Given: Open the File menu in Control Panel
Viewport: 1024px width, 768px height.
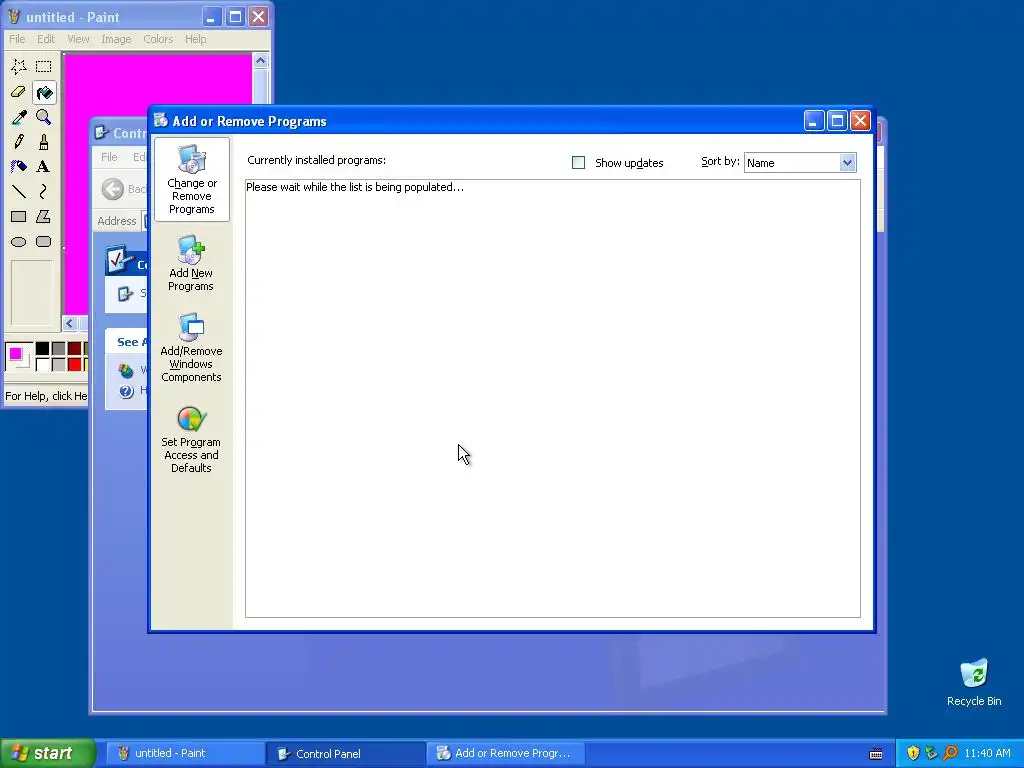Looking at the screenshot, I should (x=109, y=157).
